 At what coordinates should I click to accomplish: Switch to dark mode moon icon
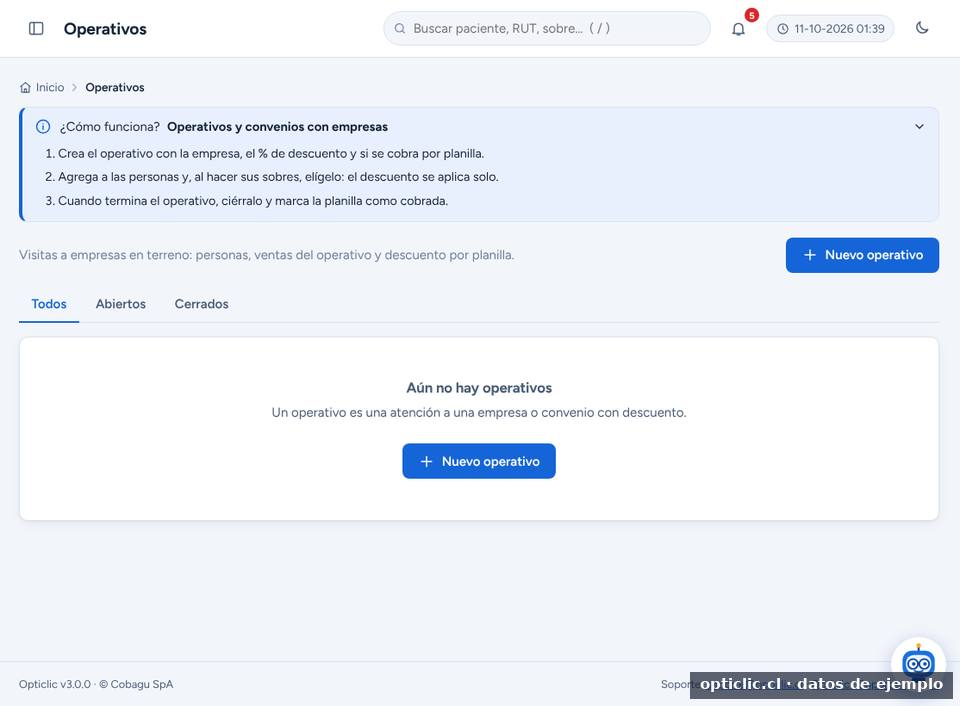pos(922,28)
